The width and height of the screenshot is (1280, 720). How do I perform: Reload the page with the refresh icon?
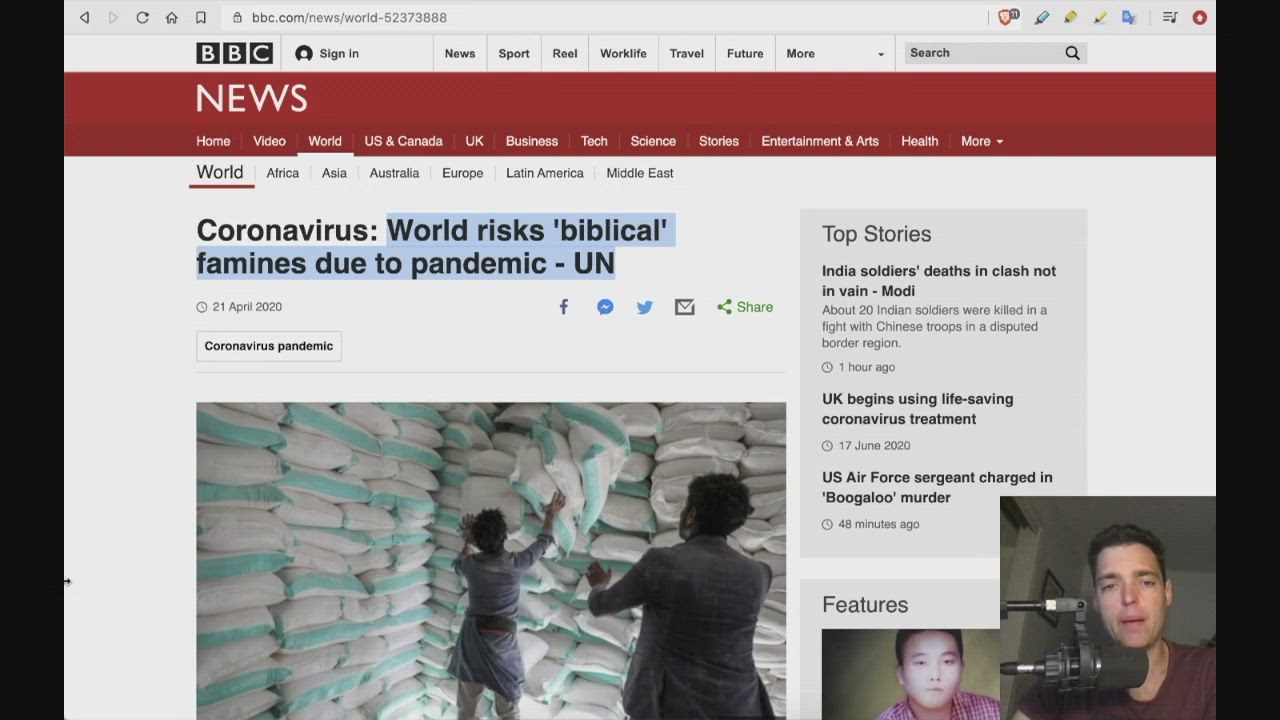142,17
